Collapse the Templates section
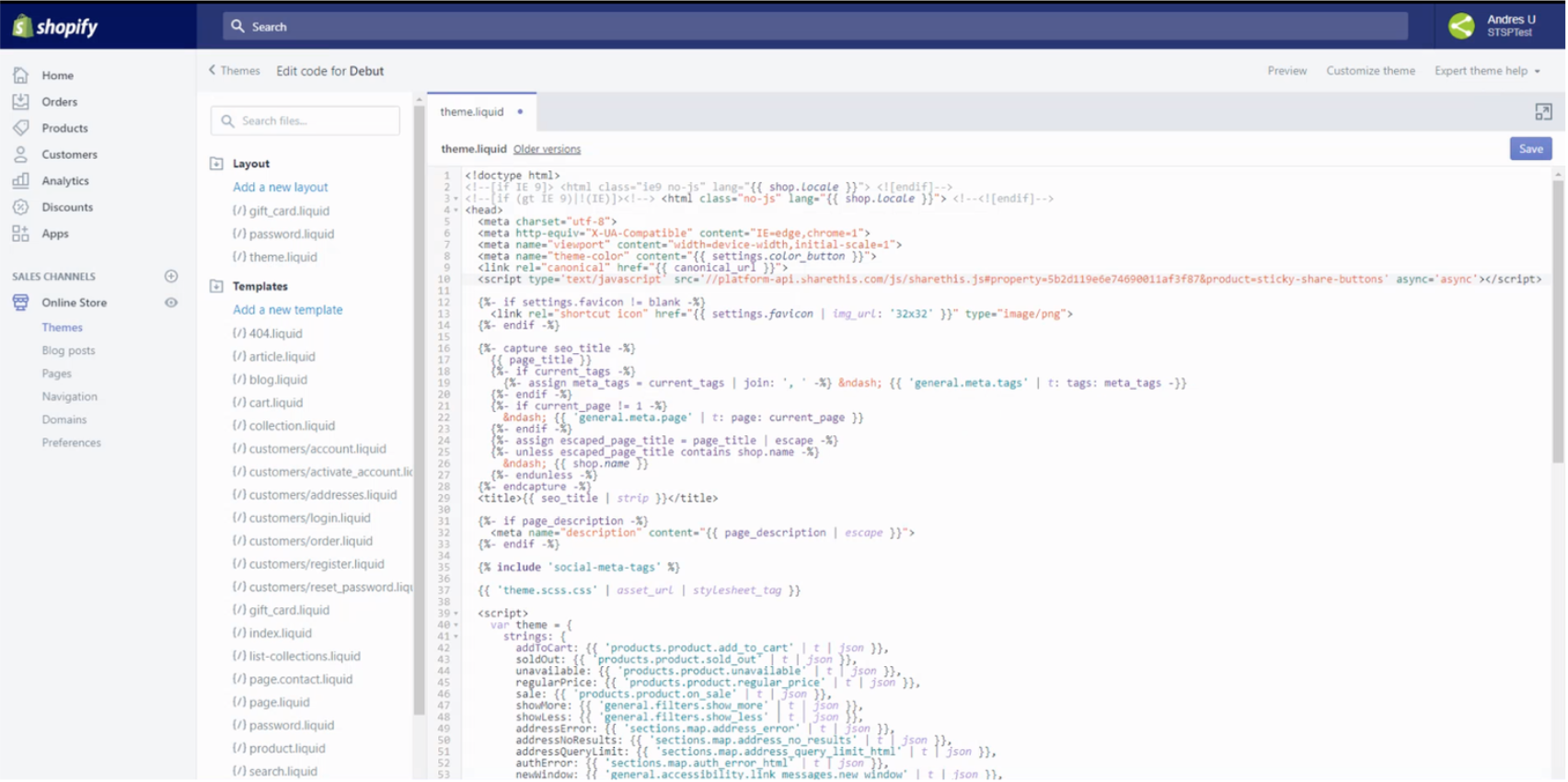1568x782 pixels. [x=216, y=286]
